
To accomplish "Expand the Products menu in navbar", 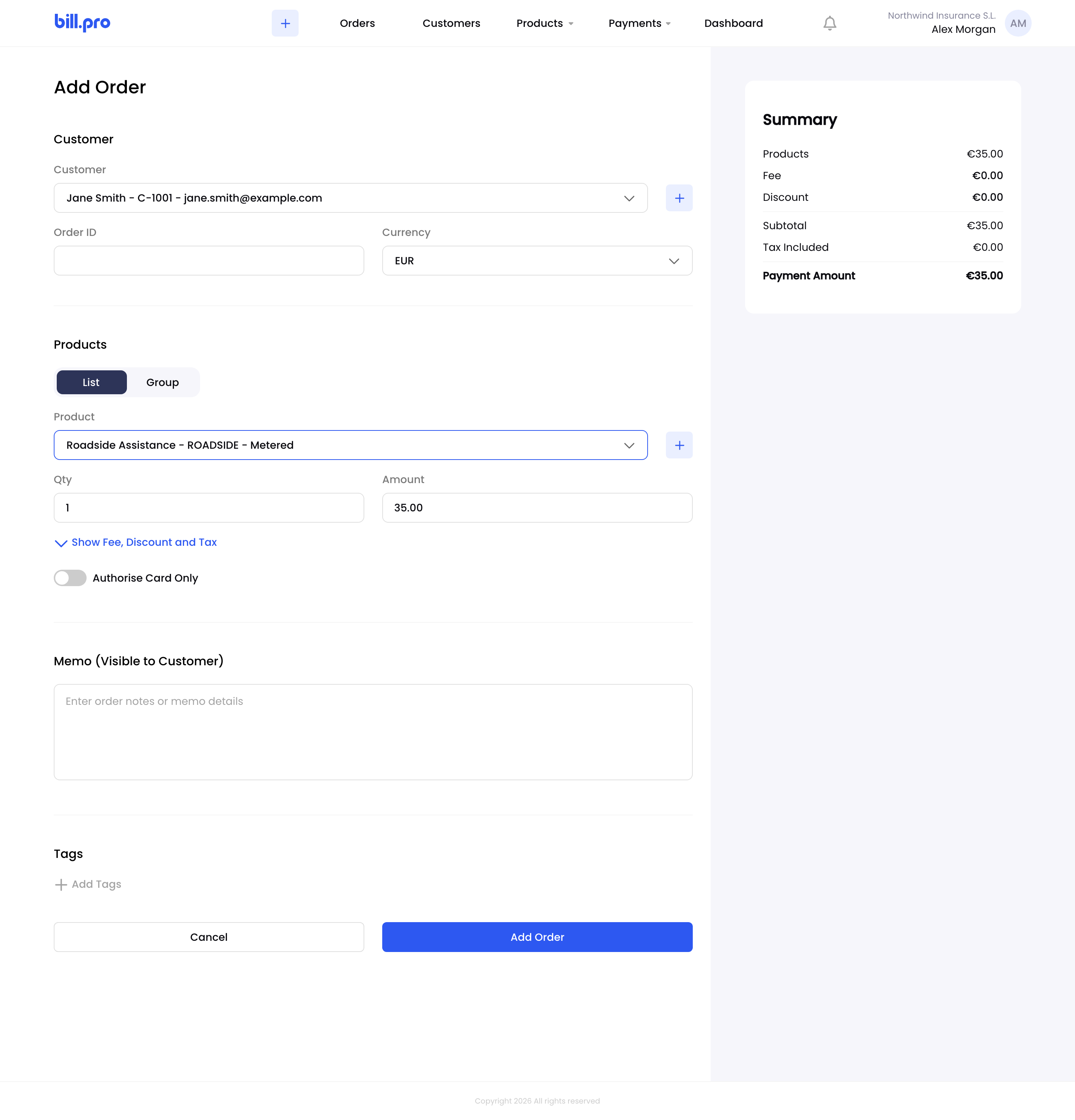I will (x=545, y=24).
